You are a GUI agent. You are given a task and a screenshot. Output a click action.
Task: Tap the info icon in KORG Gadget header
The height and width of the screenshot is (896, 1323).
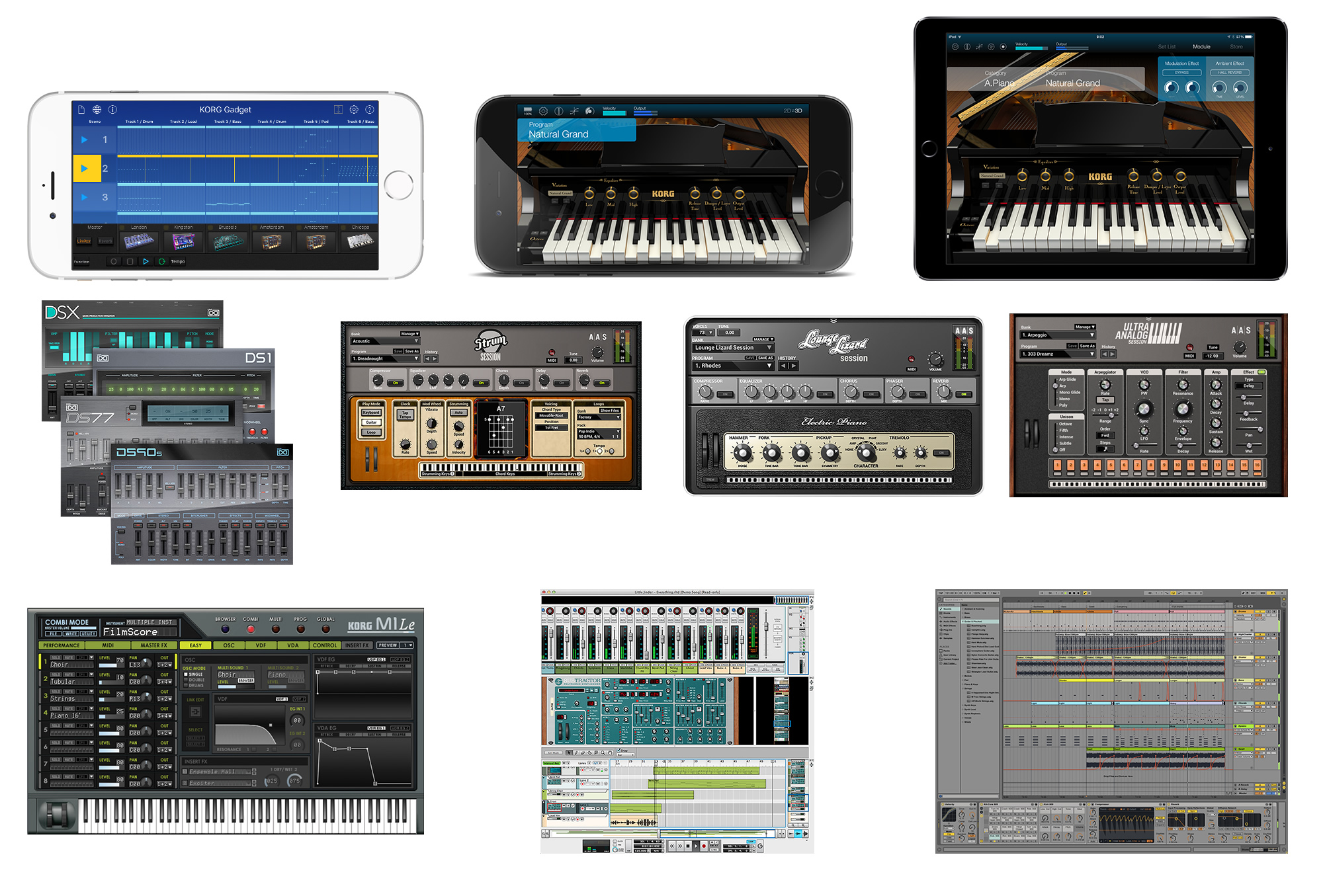click(112, 109)
